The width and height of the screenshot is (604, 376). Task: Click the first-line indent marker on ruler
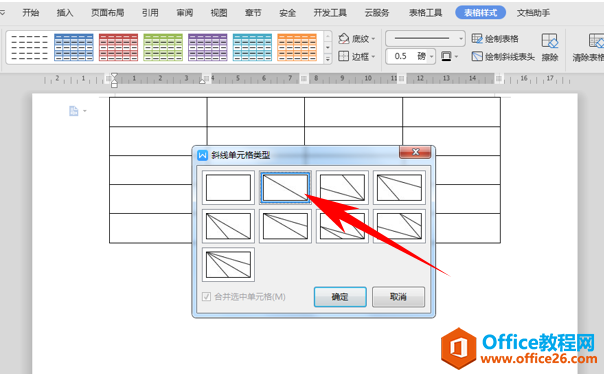[x=114, y=76]
